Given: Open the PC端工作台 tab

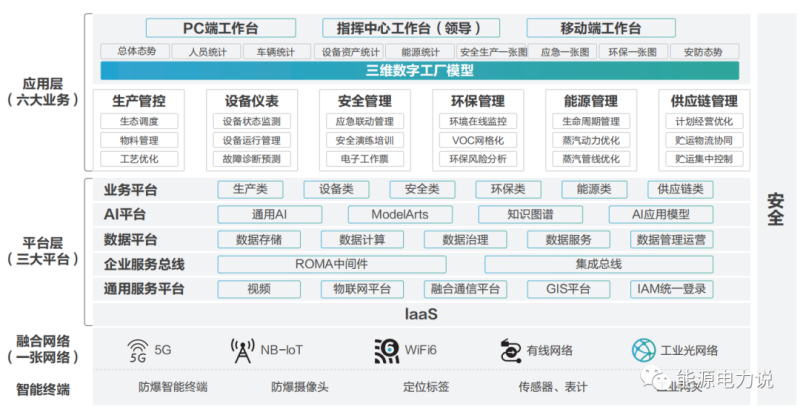Looking at the screenshot, I should click(x=224, y=28).
